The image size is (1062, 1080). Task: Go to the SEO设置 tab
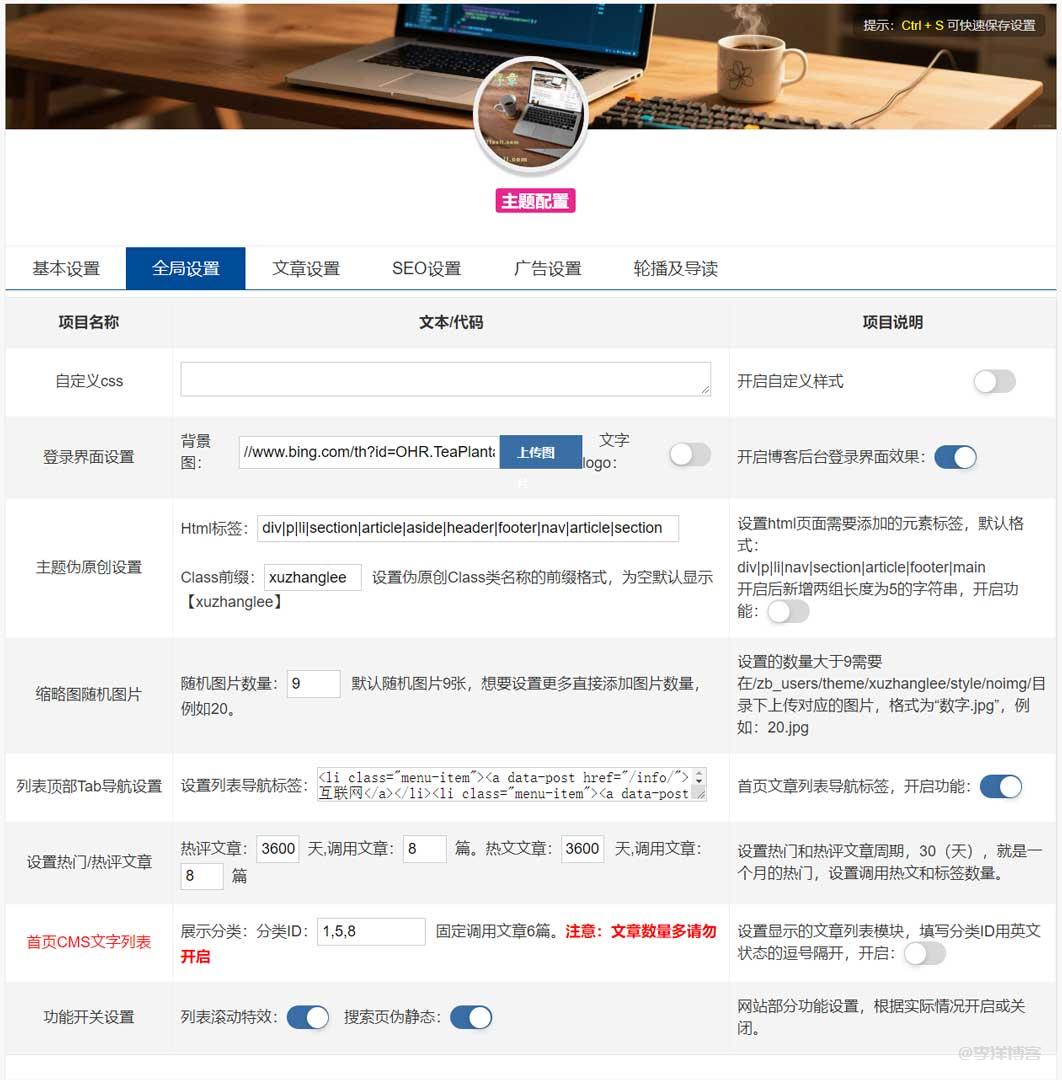pos(426,268)
